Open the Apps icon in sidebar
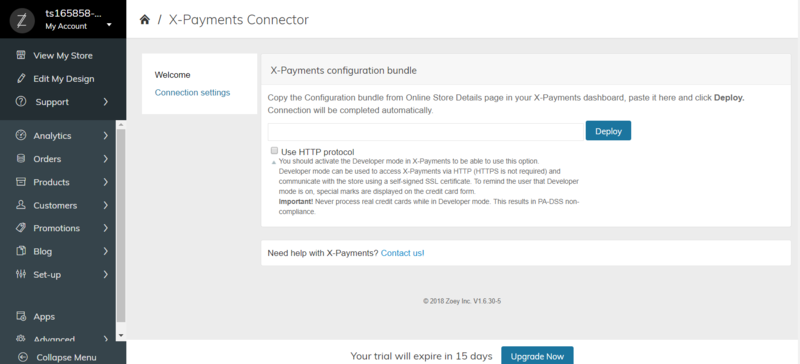 tap(21, 317)
